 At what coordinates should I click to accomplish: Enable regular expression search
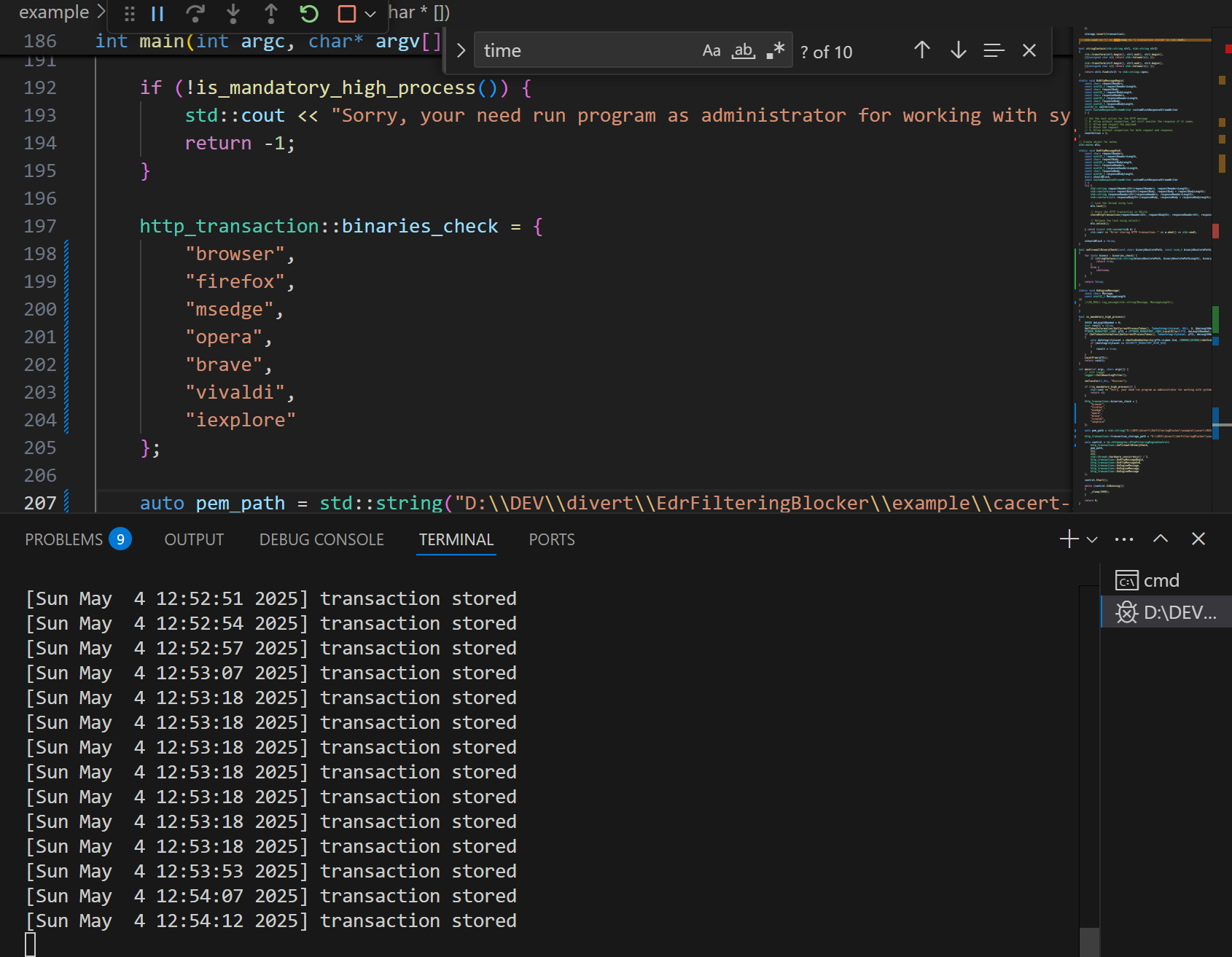[776, 51]
